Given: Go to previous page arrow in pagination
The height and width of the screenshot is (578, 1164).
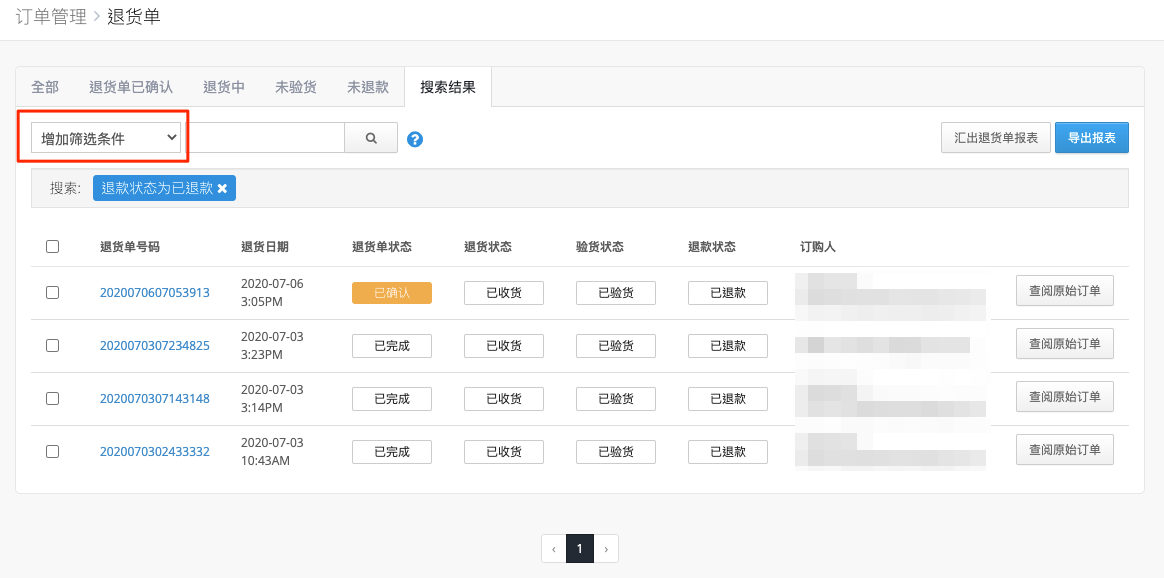Looking at the screenshot, I should click(x=554, y=549).
